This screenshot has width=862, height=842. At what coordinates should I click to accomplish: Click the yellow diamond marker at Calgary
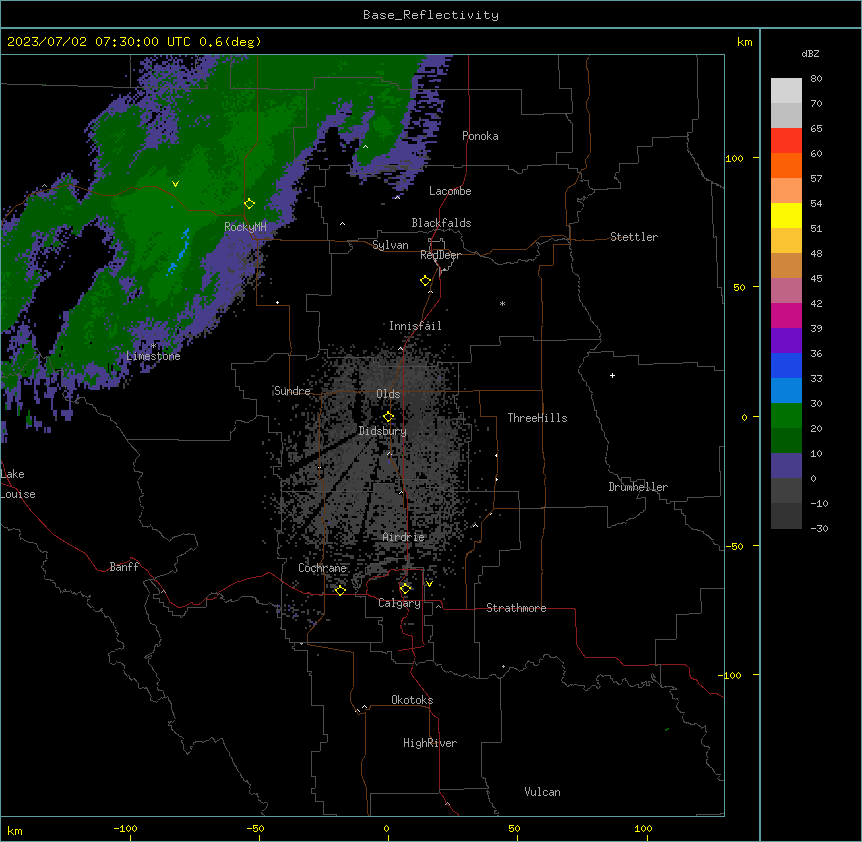point(405,589)
